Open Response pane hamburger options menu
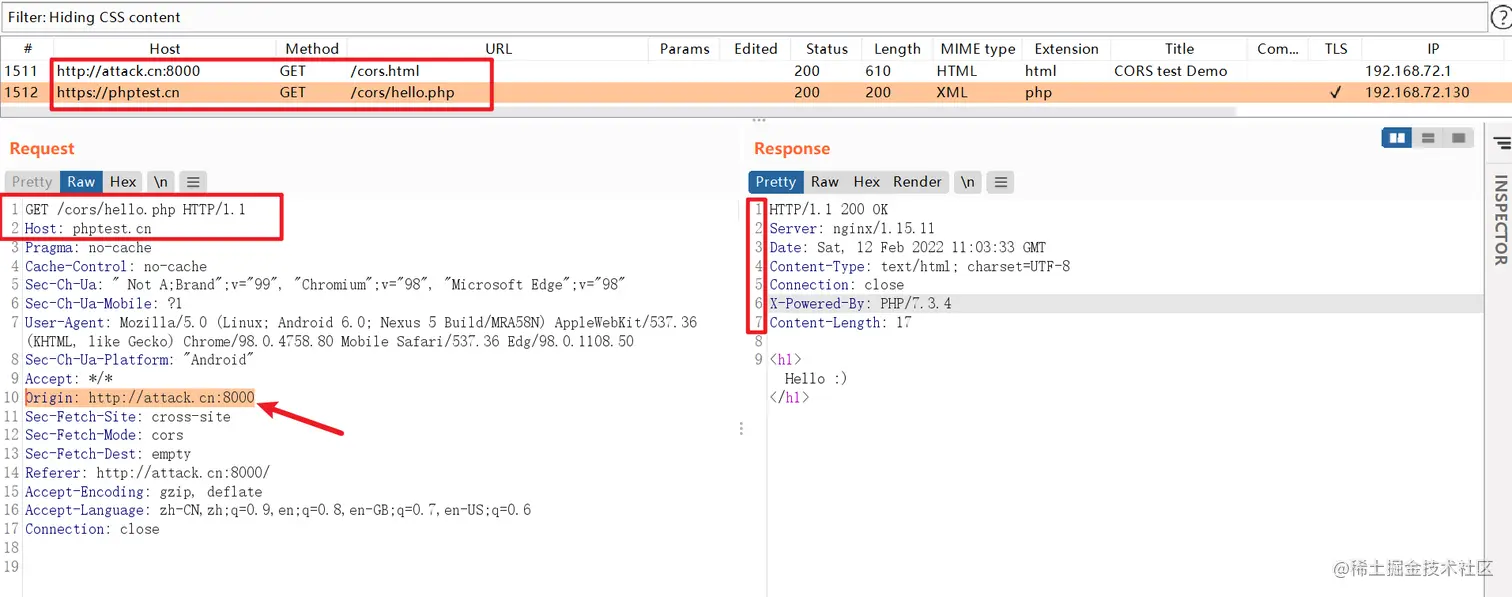Viewport: 1512px width, 597px height. pos(1000,181)
